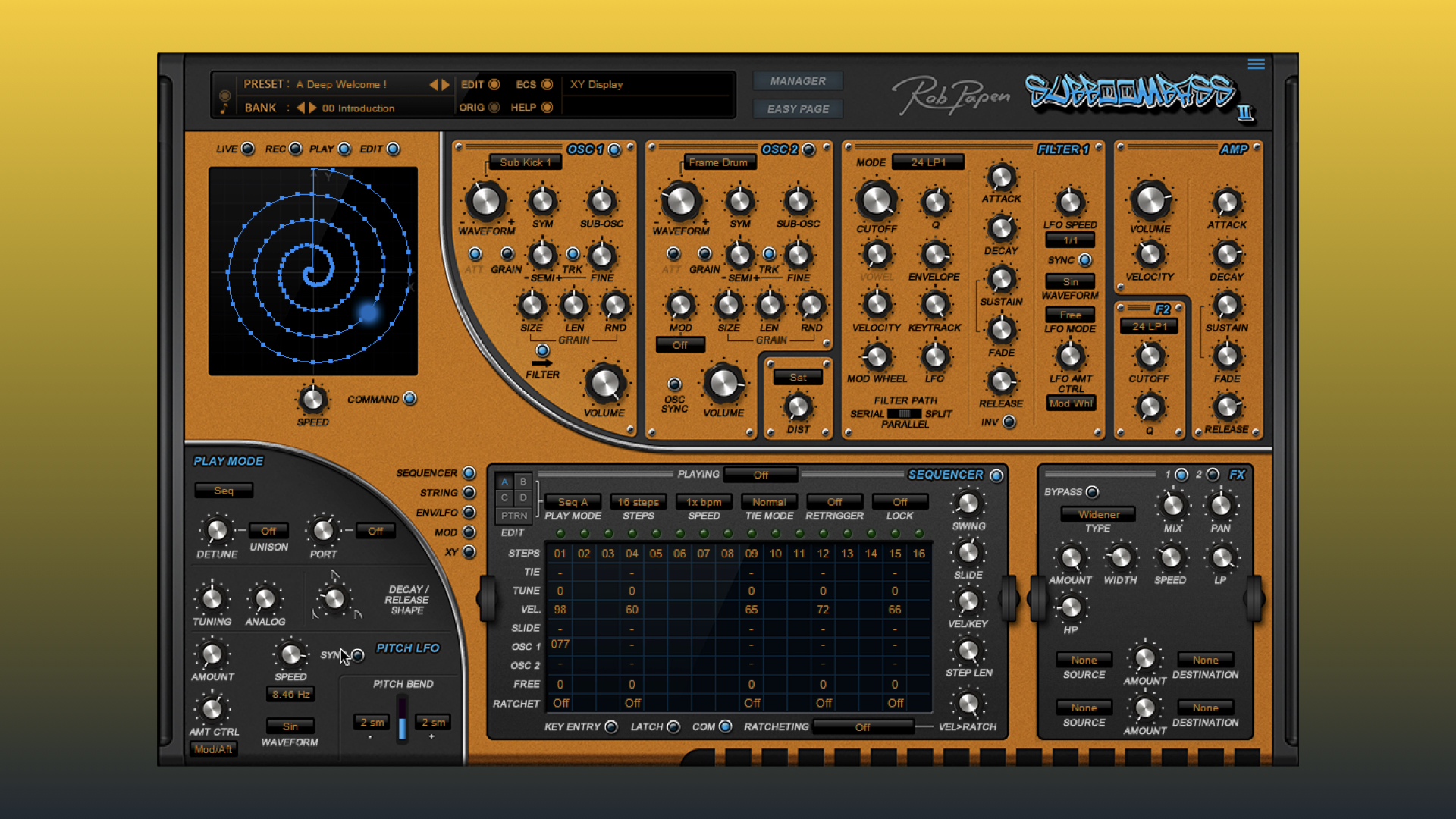This screenshot has height=819, width=1456.
Task: Click the tuning knob
Action: pos(212,598)
